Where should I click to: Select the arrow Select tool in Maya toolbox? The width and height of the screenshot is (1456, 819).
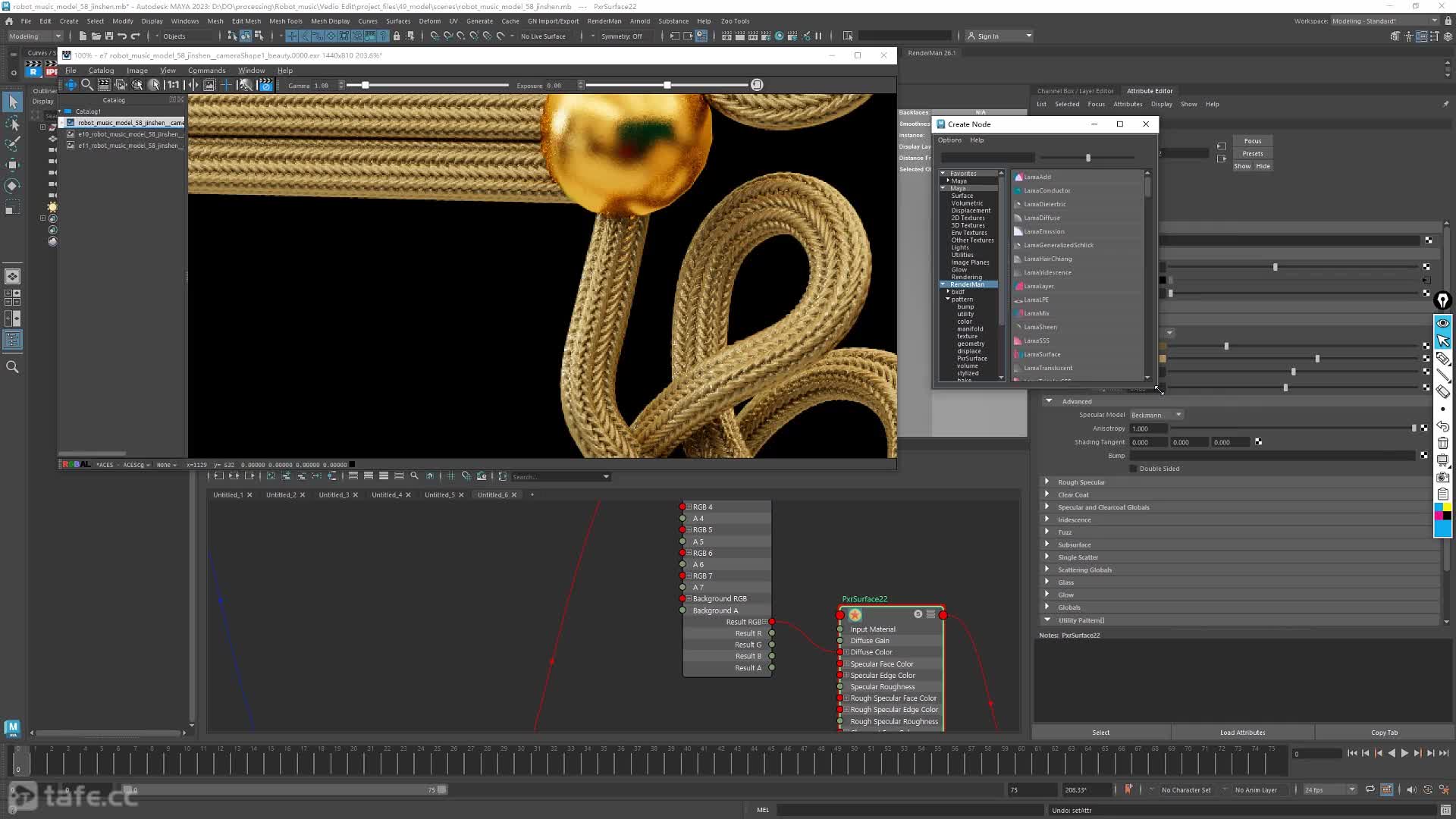point(13,102)
